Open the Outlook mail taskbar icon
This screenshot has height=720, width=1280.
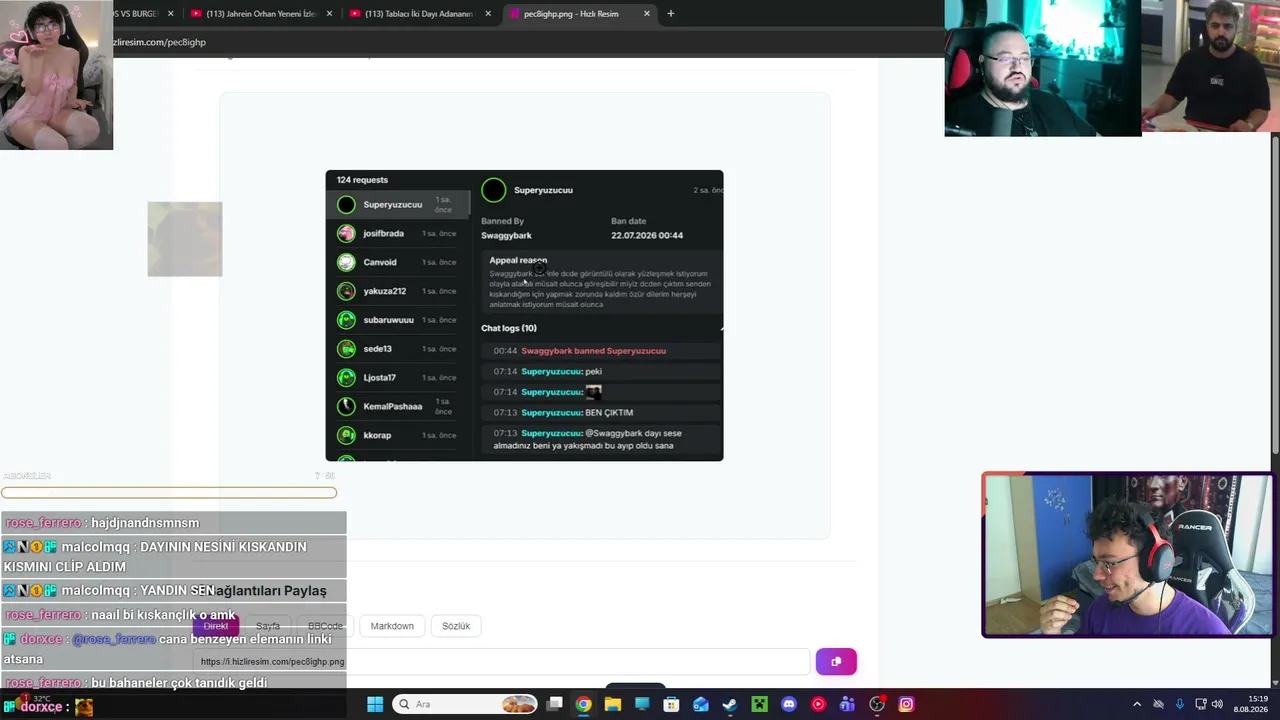tap(701, 704)
